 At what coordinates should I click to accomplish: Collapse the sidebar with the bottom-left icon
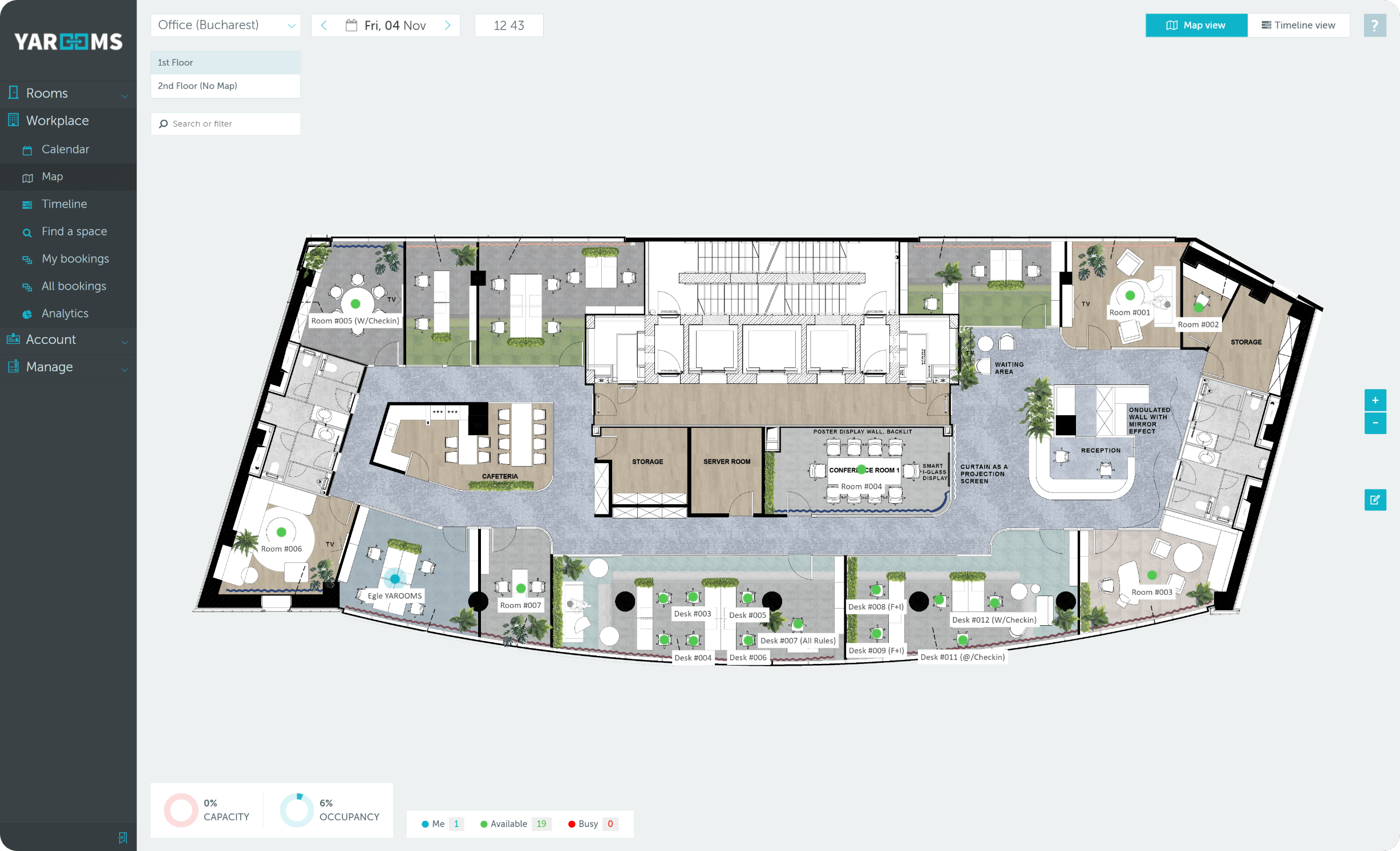click(x=123, y=837)
